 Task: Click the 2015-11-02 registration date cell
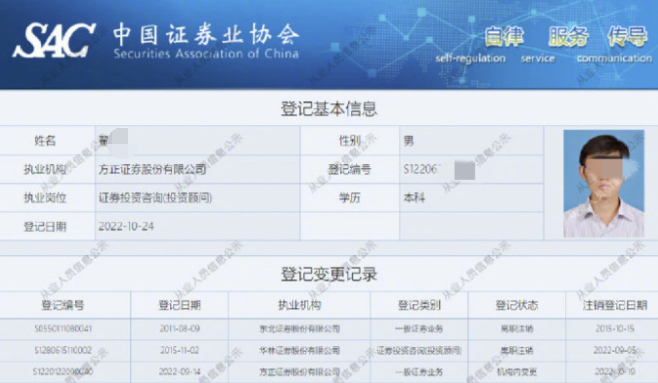click(x=180, y=350)
